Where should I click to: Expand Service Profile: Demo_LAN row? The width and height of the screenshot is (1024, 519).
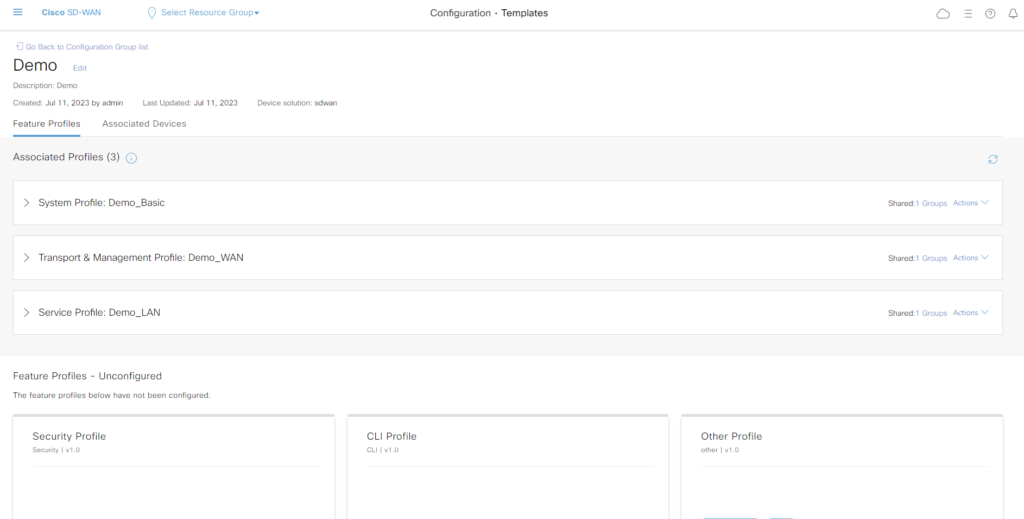[27, 313]
